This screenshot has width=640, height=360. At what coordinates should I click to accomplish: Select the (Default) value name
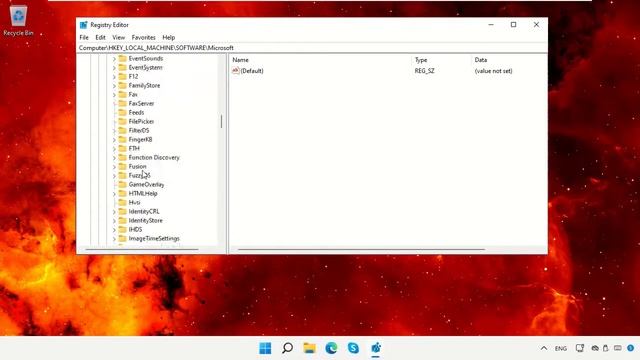[x=252, y=71]
